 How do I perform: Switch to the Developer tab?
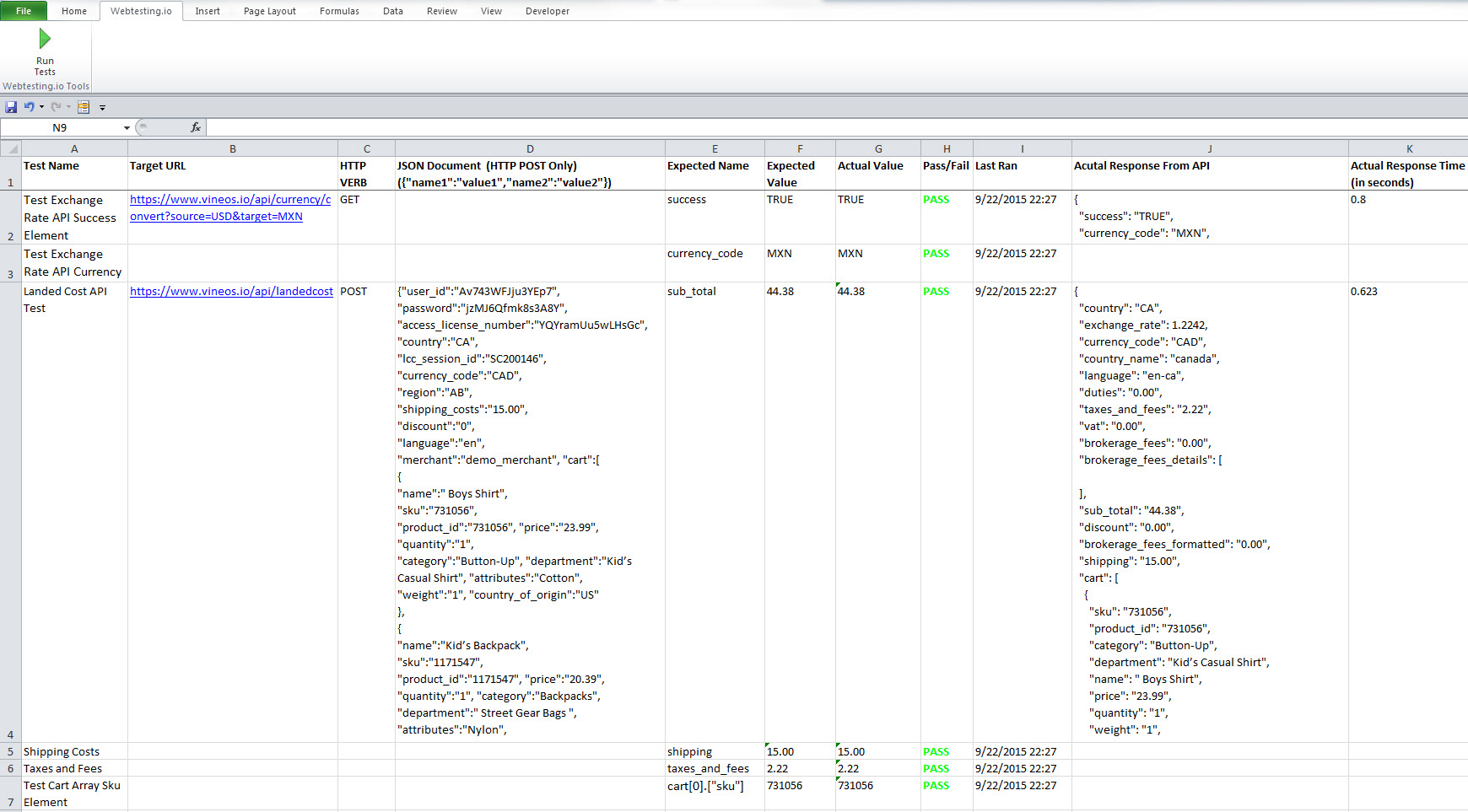(x=547, y=11)
